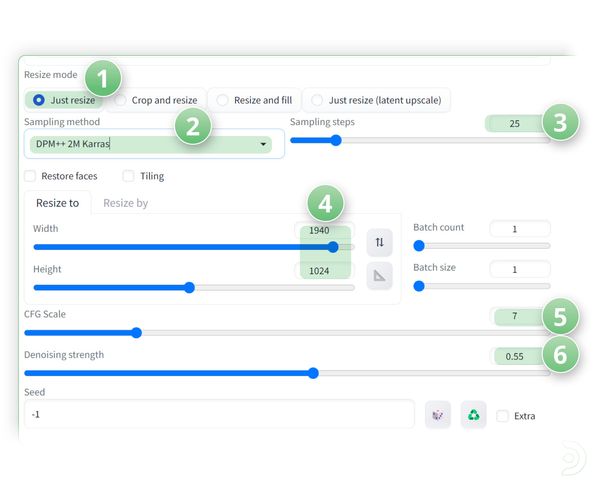This screenshot has width=600, height=500.
Task: Click the Batch size number field
Action: coord(520,270)
